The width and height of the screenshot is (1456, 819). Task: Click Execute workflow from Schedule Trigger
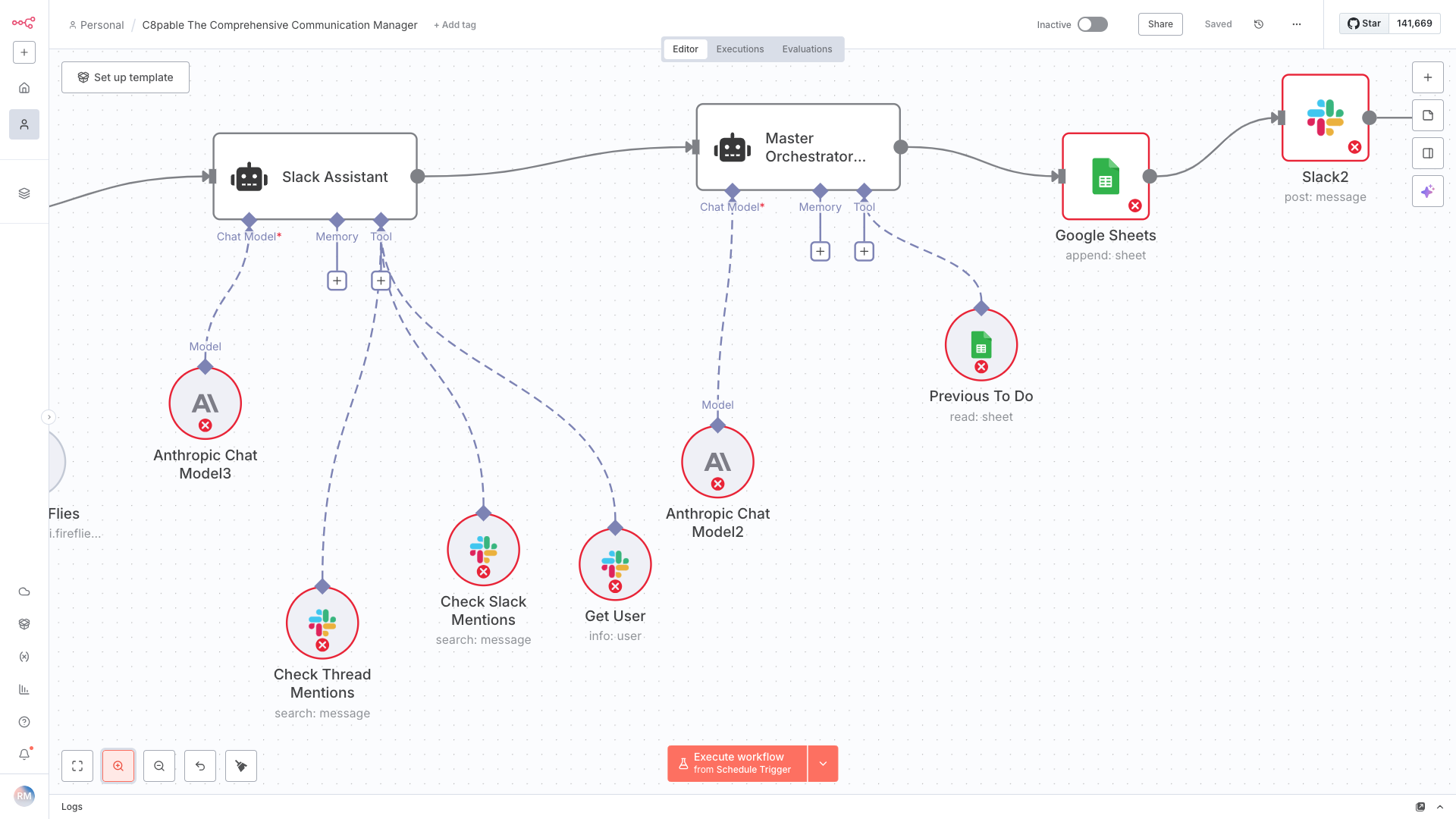(737, 764)
